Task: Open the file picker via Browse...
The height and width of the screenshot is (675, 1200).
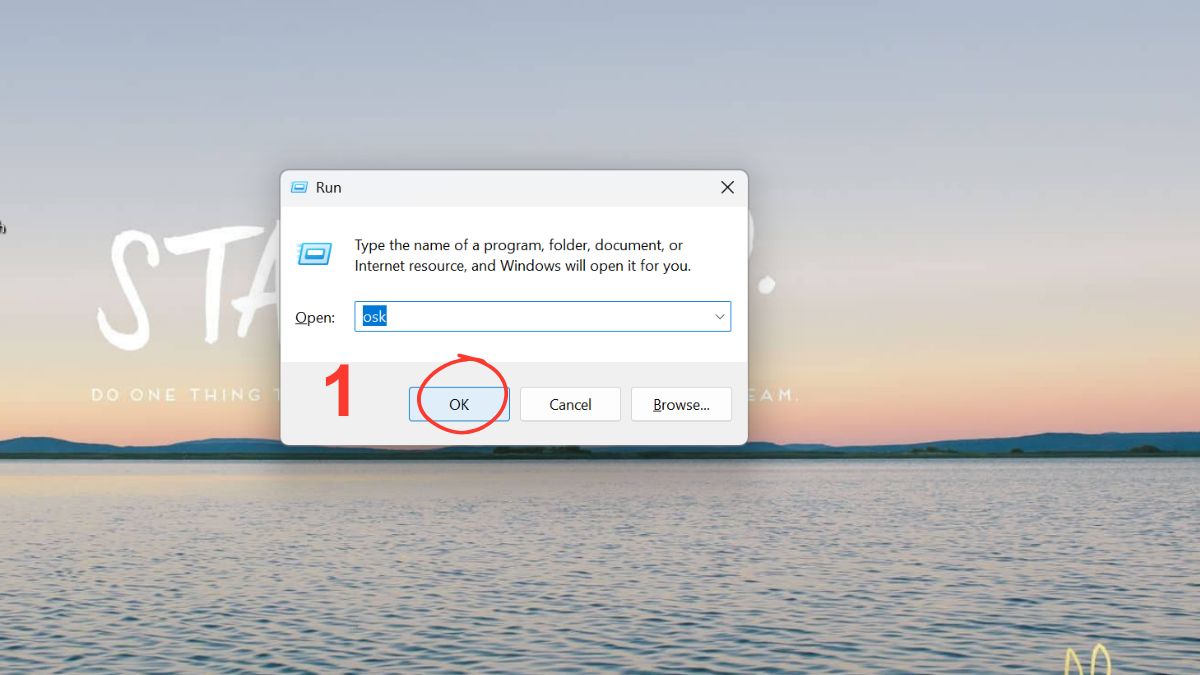Action: (681, 404)
